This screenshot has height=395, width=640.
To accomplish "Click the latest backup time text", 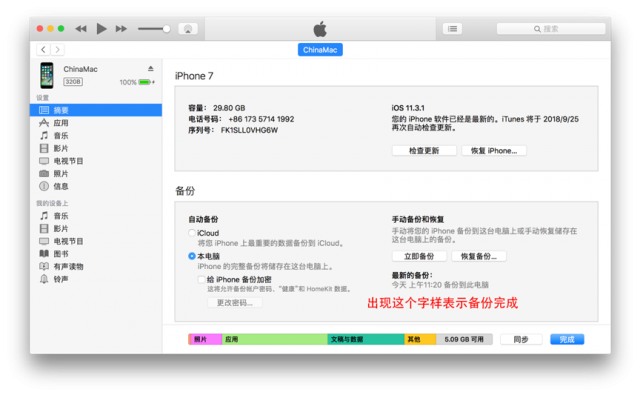I will click(440, 285).
